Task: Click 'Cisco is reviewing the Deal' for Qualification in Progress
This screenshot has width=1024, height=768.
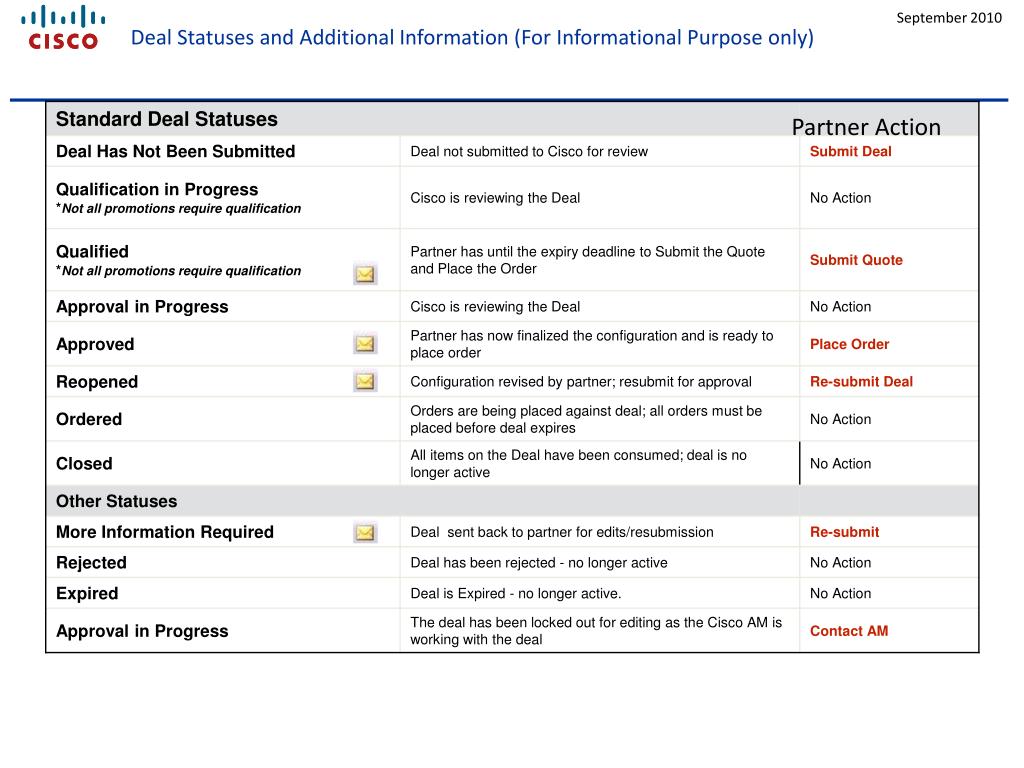Action: (x=495, y=198)
